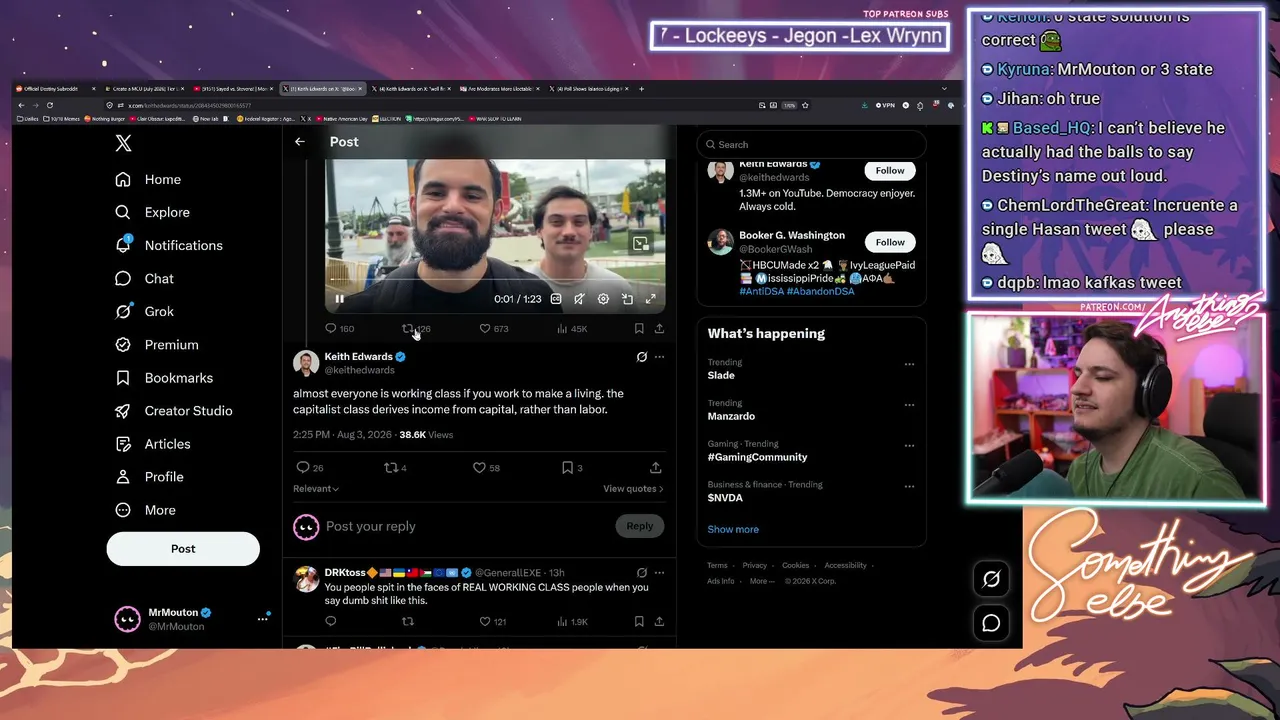Open the more menu on Keith Edwards' post
Image resolution: width=1280 pixels, height=720 pixels.
(659, 357)
